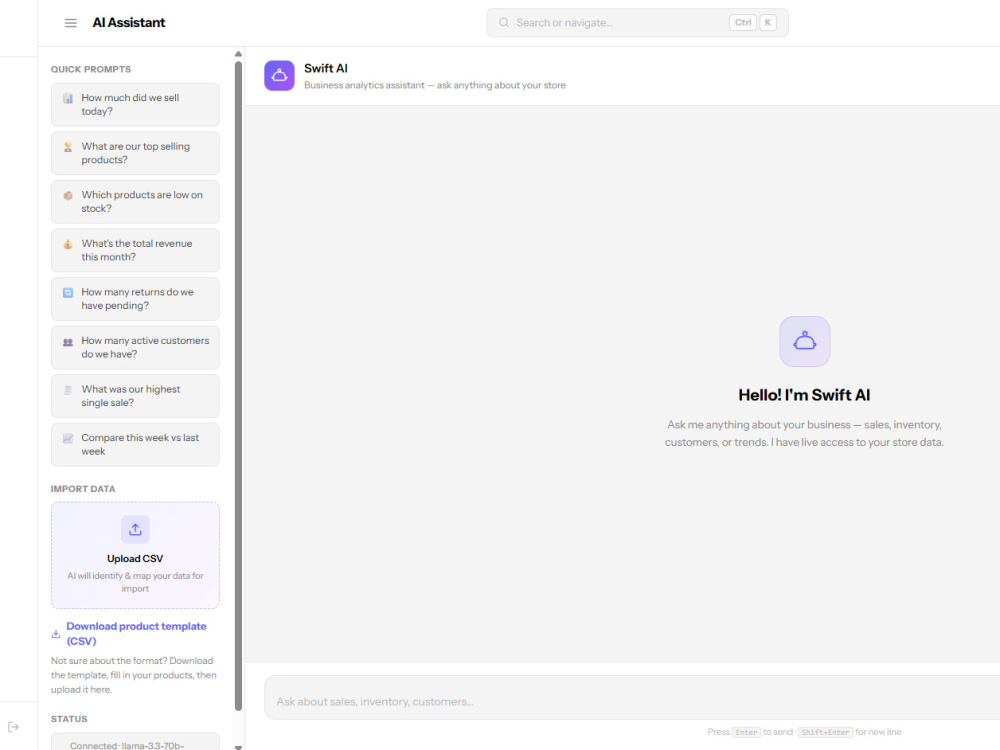This screenshot has height=750, width=1000.
Task: Click the sidebar vertical scrollbar thumb
Action: pos(239,386)
